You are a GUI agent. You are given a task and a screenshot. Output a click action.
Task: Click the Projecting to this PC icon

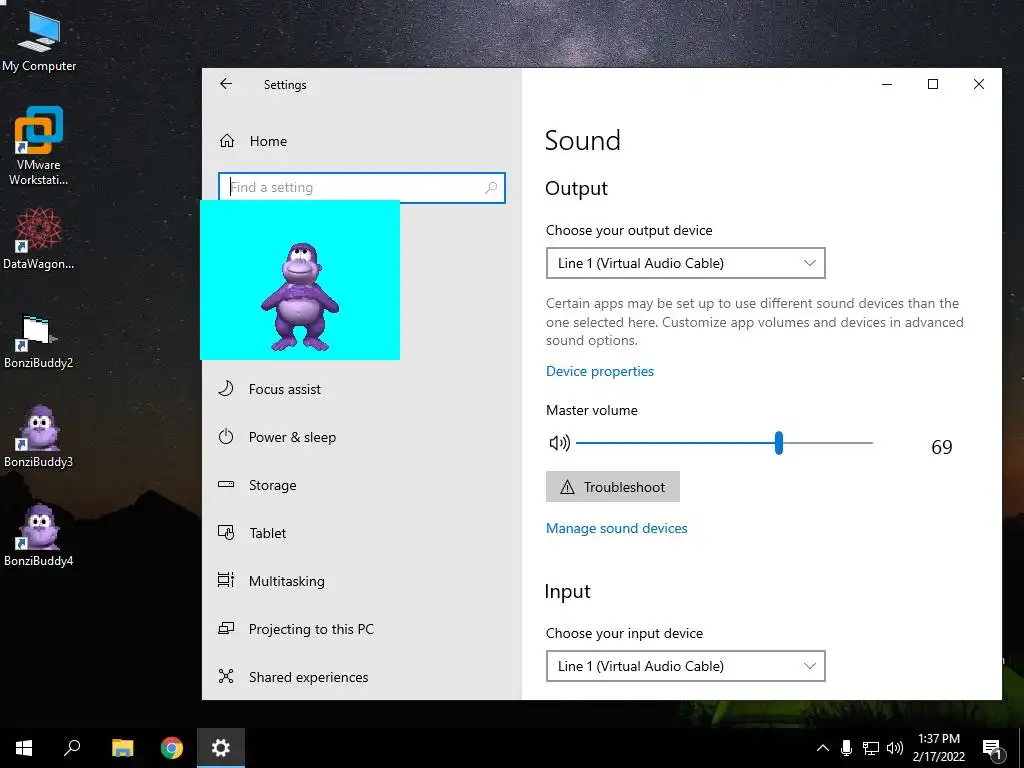coord(226,628)
